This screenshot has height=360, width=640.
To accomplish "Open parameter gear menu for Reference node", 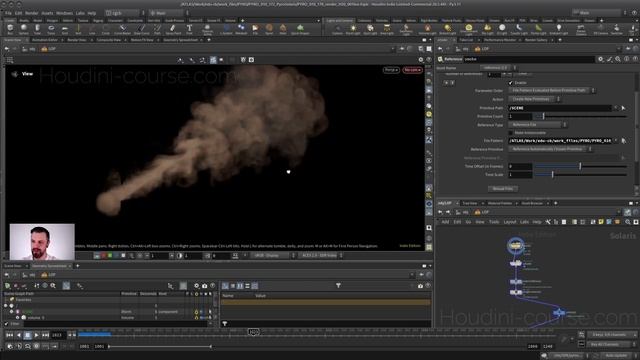I will click(601, 59).
